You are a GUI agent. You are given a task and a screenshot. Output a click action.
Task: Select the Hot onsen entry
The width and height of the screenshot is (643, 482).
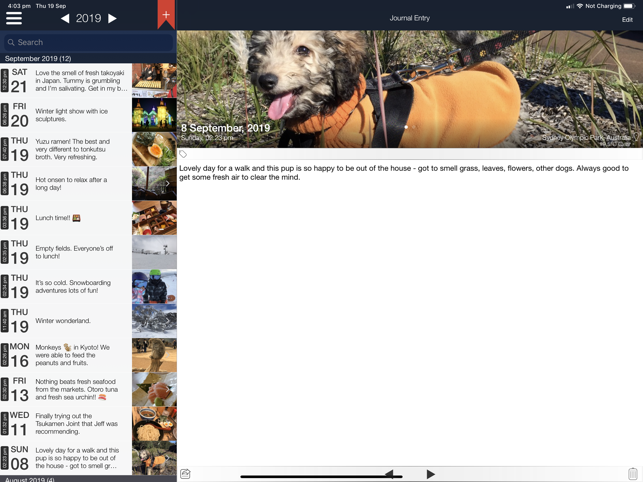pyautogui.click(x=88, y=183)
